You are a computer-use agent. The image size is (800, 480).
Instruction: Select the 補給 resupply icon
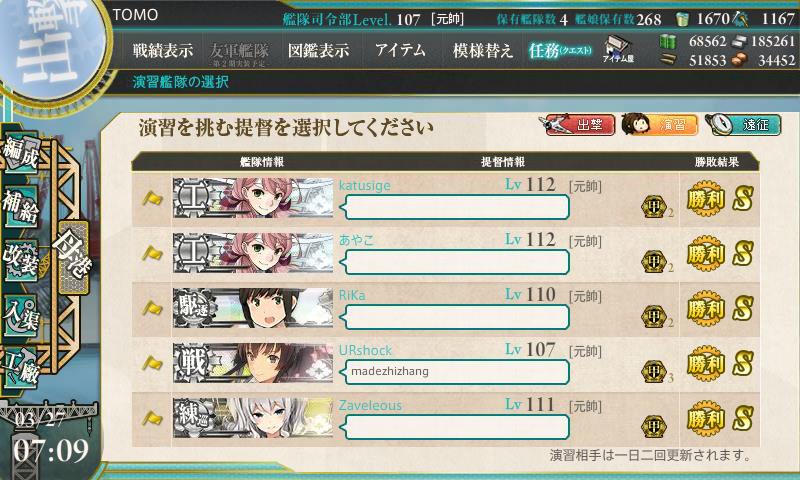click(x=21, y=207)
